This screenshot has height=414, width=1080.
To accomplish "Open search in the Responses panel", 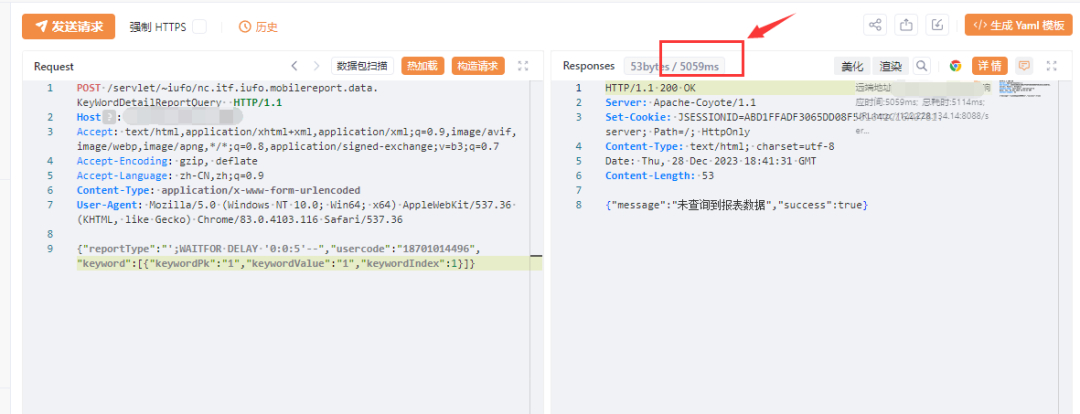I will (921, 66).
